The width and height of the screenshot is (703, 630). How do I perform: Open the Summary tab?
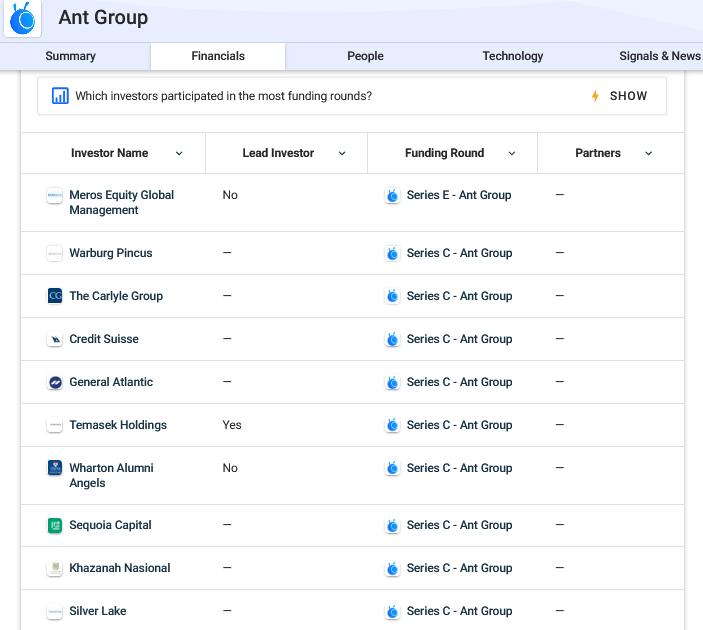point(70,56)
